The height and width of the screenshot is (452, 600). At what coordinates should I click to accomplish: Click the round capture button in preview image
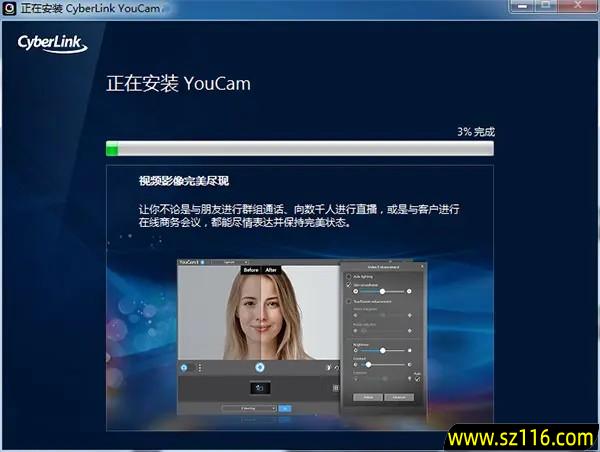tap(260, 367)
